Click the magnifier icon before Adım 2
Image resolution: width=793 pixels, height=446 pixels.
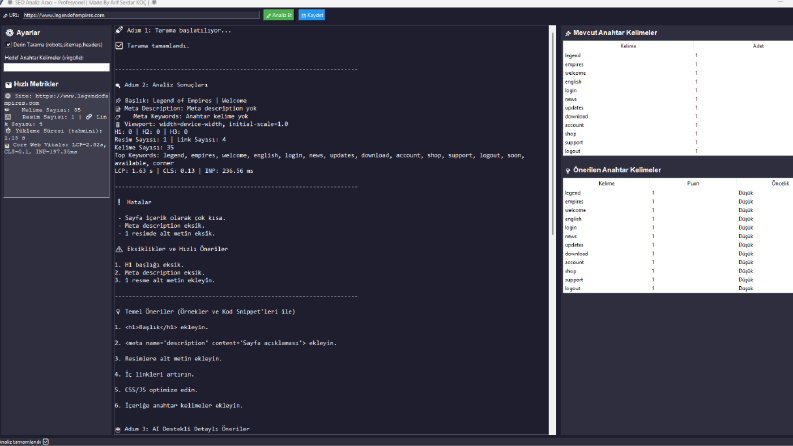coord(118,85)
